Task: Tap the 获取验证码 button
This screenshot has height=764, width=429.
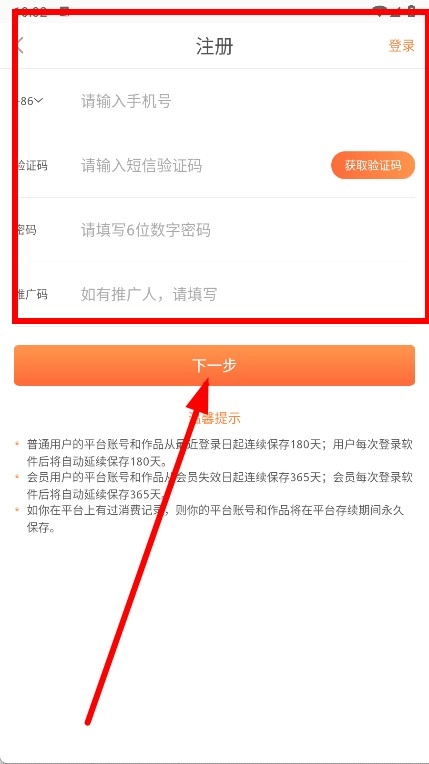Action: coord(373,165)
